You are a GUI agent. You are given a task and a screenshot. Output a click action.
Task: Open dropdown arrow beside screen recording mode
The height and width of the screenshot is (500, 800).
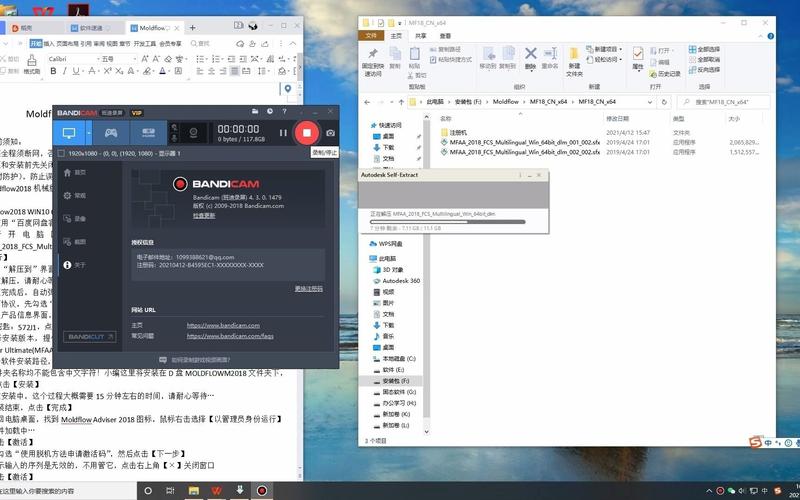(x=89, y=133)
